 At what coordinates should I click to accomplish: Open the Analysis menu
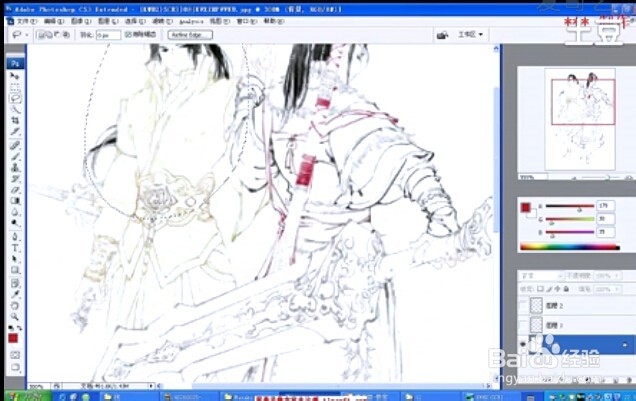191,21
